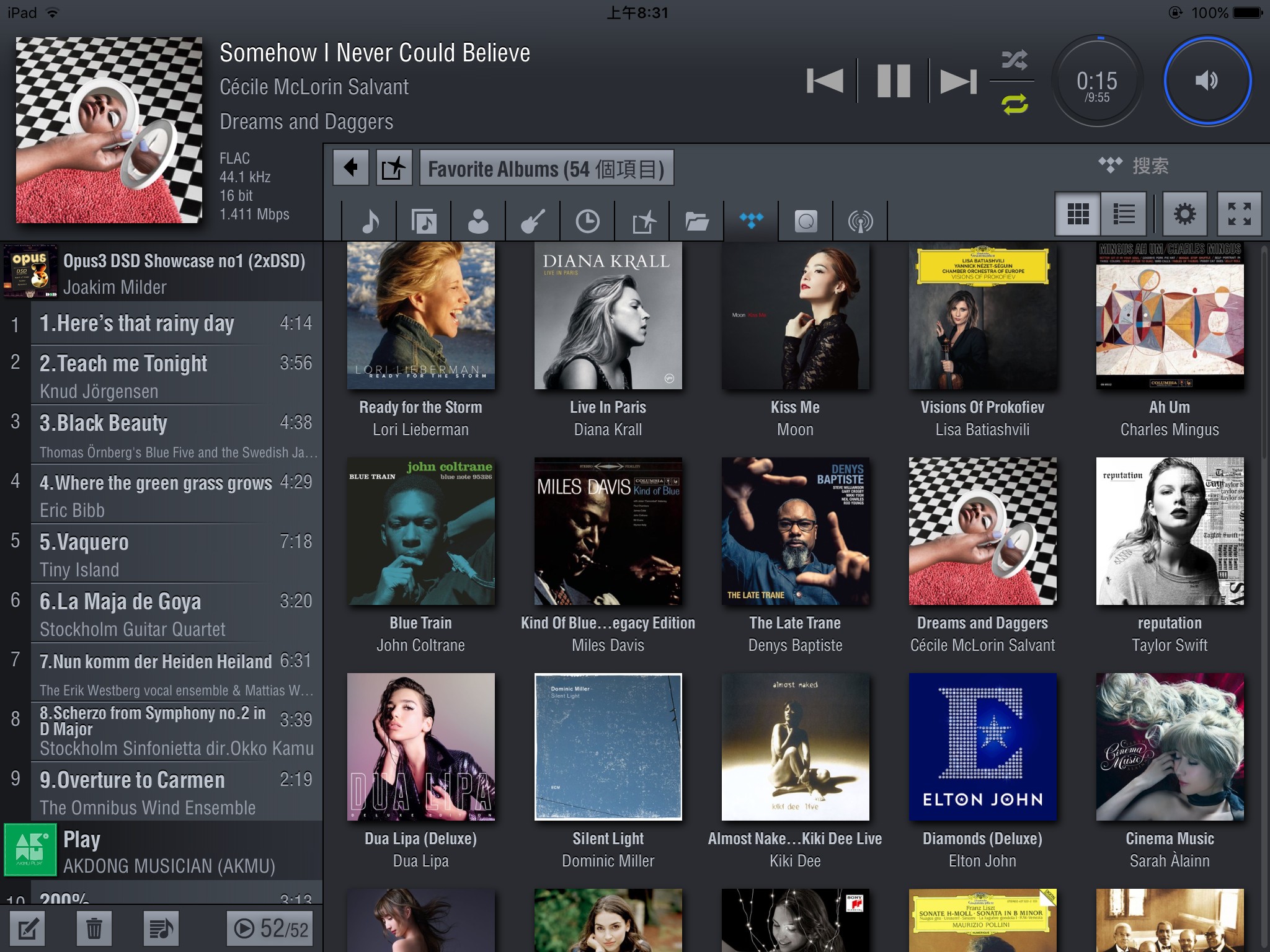Open the Folders browse tab
1270x952 pixels.
[697, 221]
